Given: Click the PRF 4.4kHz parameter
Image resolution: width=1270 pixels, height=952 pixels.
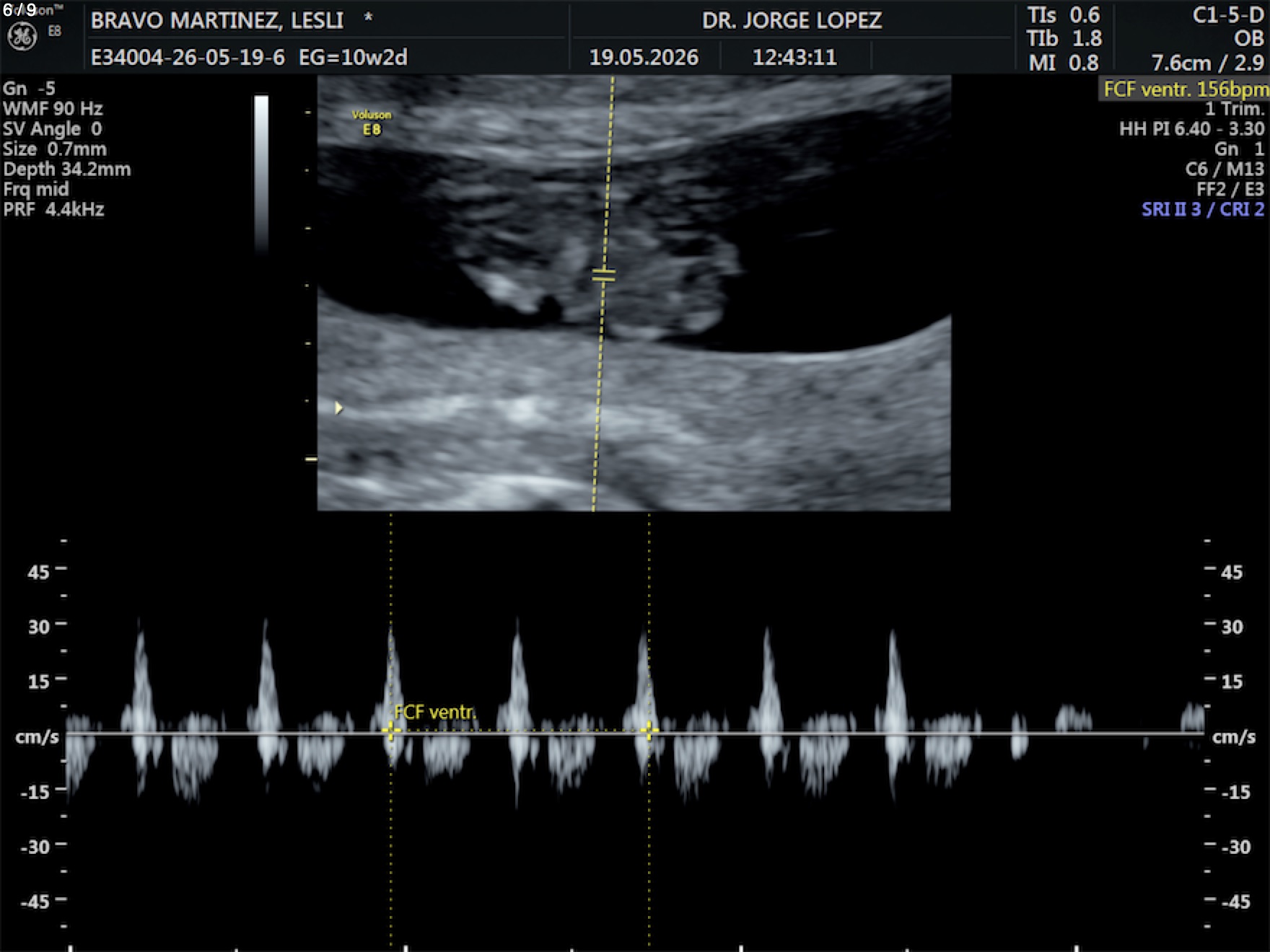Looking at the screenshot, I should tap(54, 210).
